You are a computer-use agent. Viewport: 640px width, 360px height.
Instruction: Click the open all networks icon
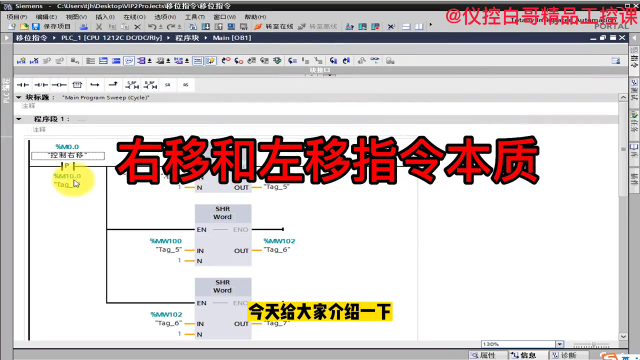[x=103, y=61]
